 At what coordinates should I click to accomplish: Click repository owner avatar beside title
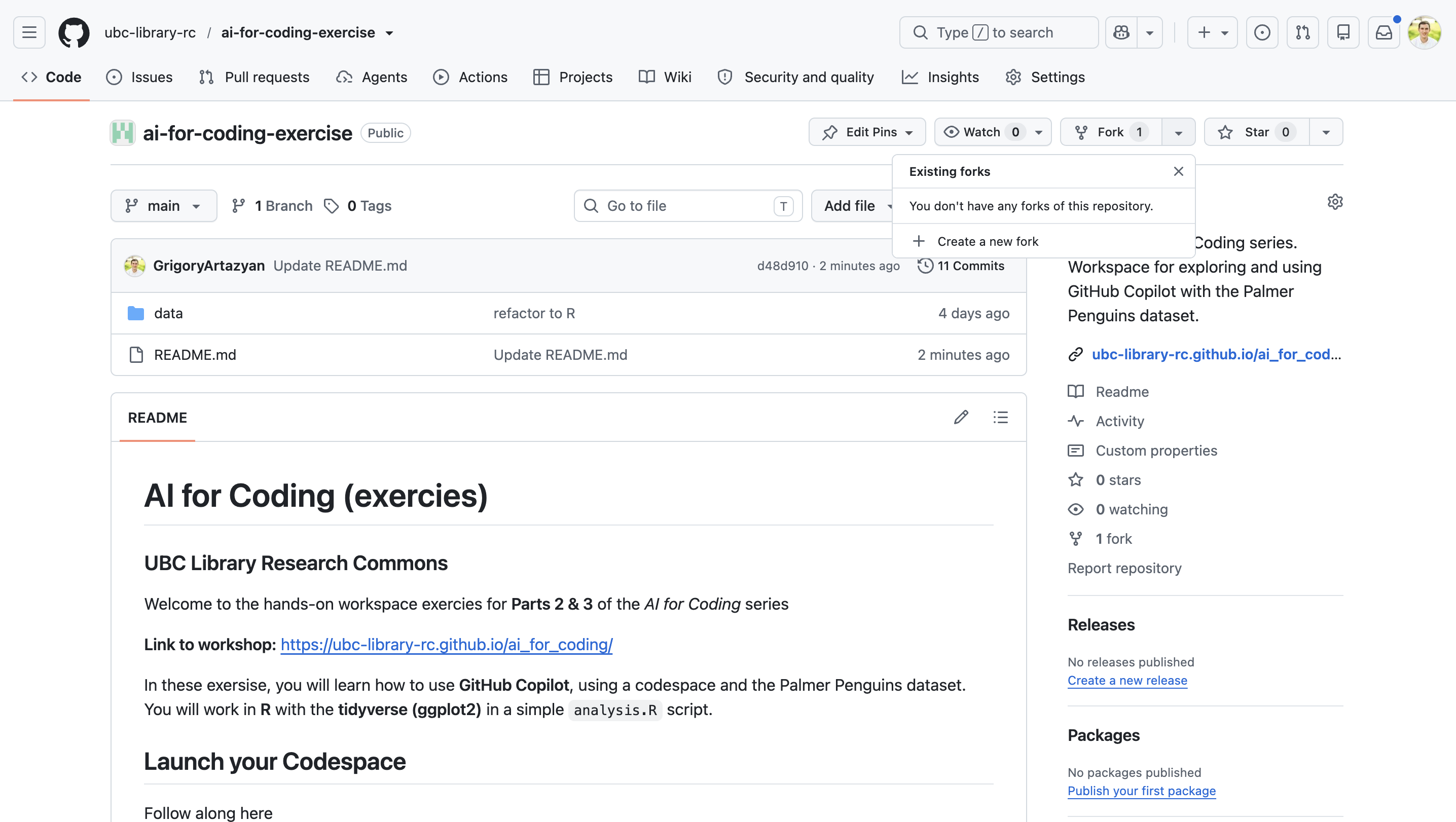coord(123,133)
